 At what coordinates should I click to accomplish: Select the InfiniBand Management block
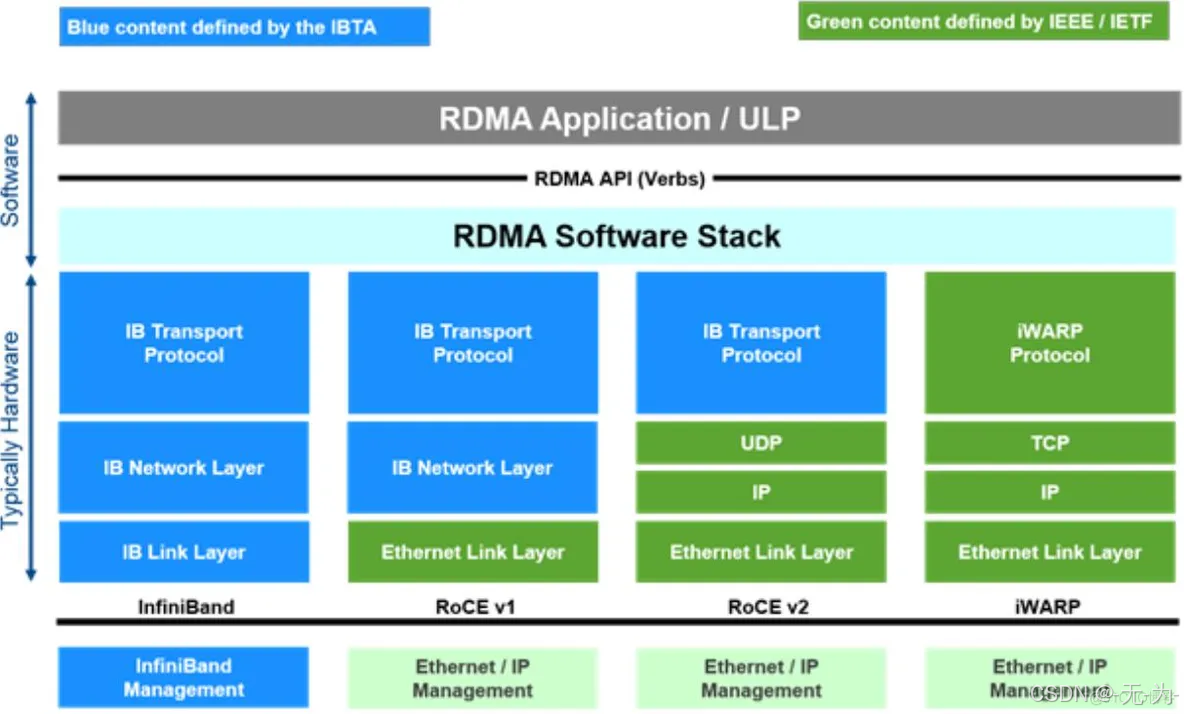point(183,677)
